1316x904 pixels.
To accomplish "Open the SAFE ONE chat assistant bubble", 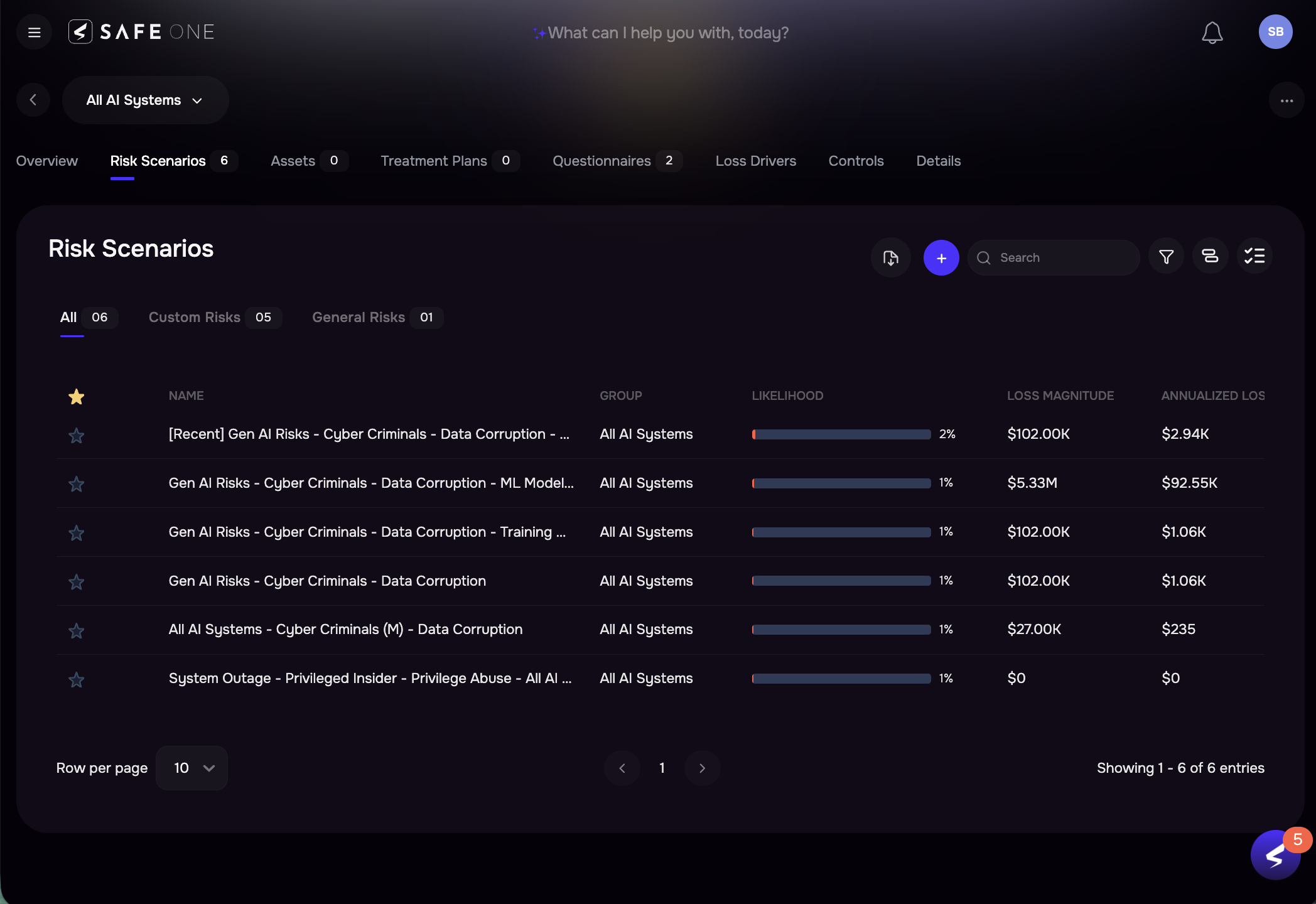I will [1275, 854].
